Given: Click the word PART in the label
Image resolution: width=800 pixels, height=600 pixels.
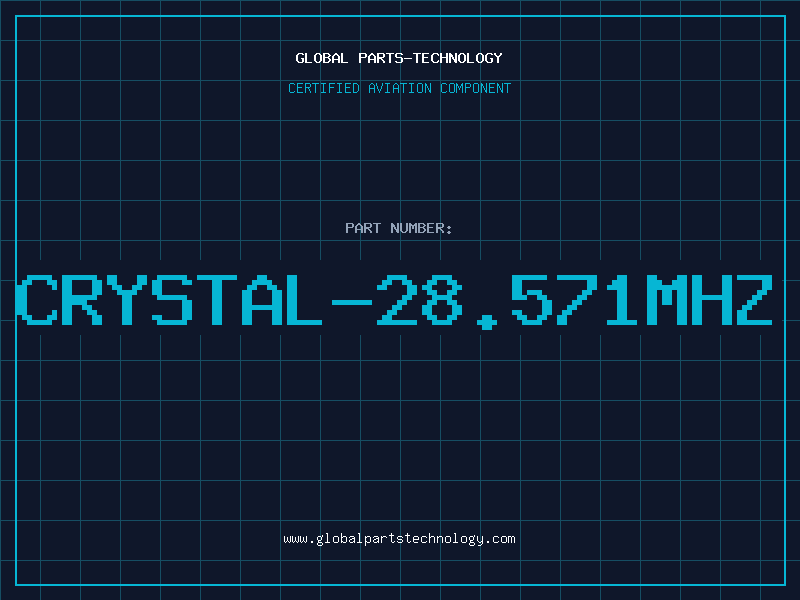Looking at the screenshot, I should tap(363, 228).
